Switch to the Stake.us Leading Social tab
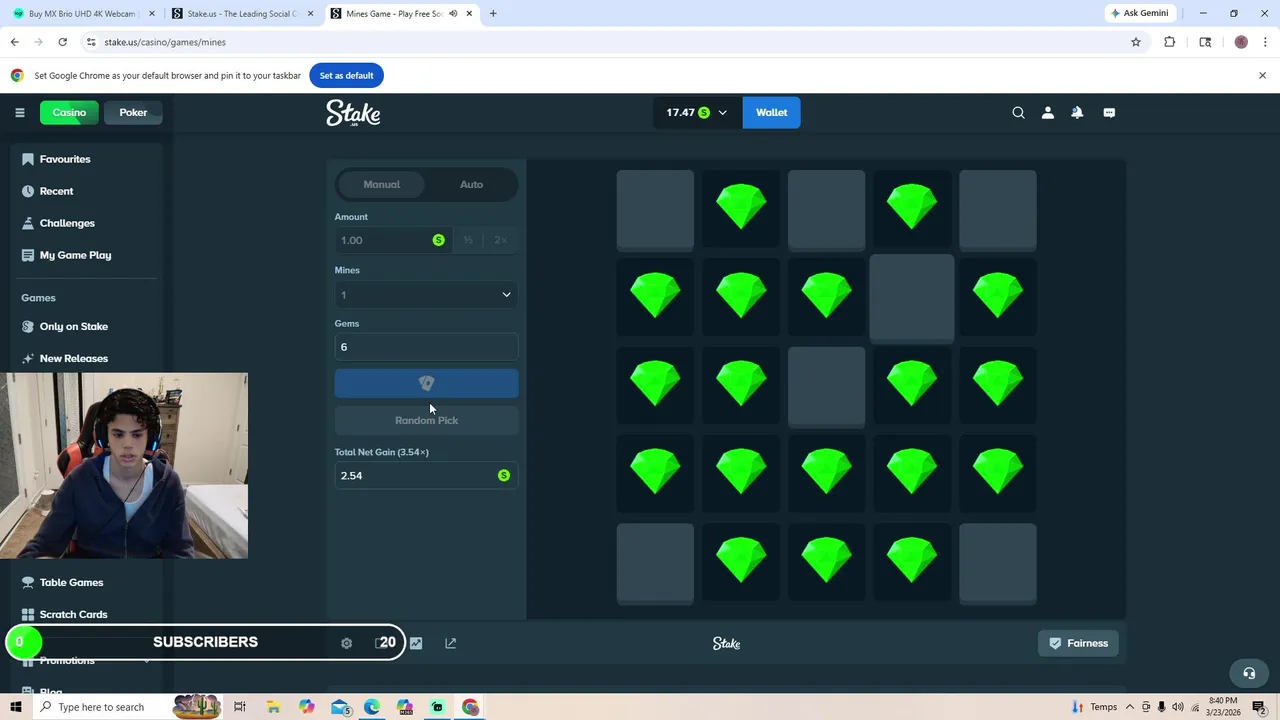Viewport: 1280px width, 720px height. pos(243,14)
